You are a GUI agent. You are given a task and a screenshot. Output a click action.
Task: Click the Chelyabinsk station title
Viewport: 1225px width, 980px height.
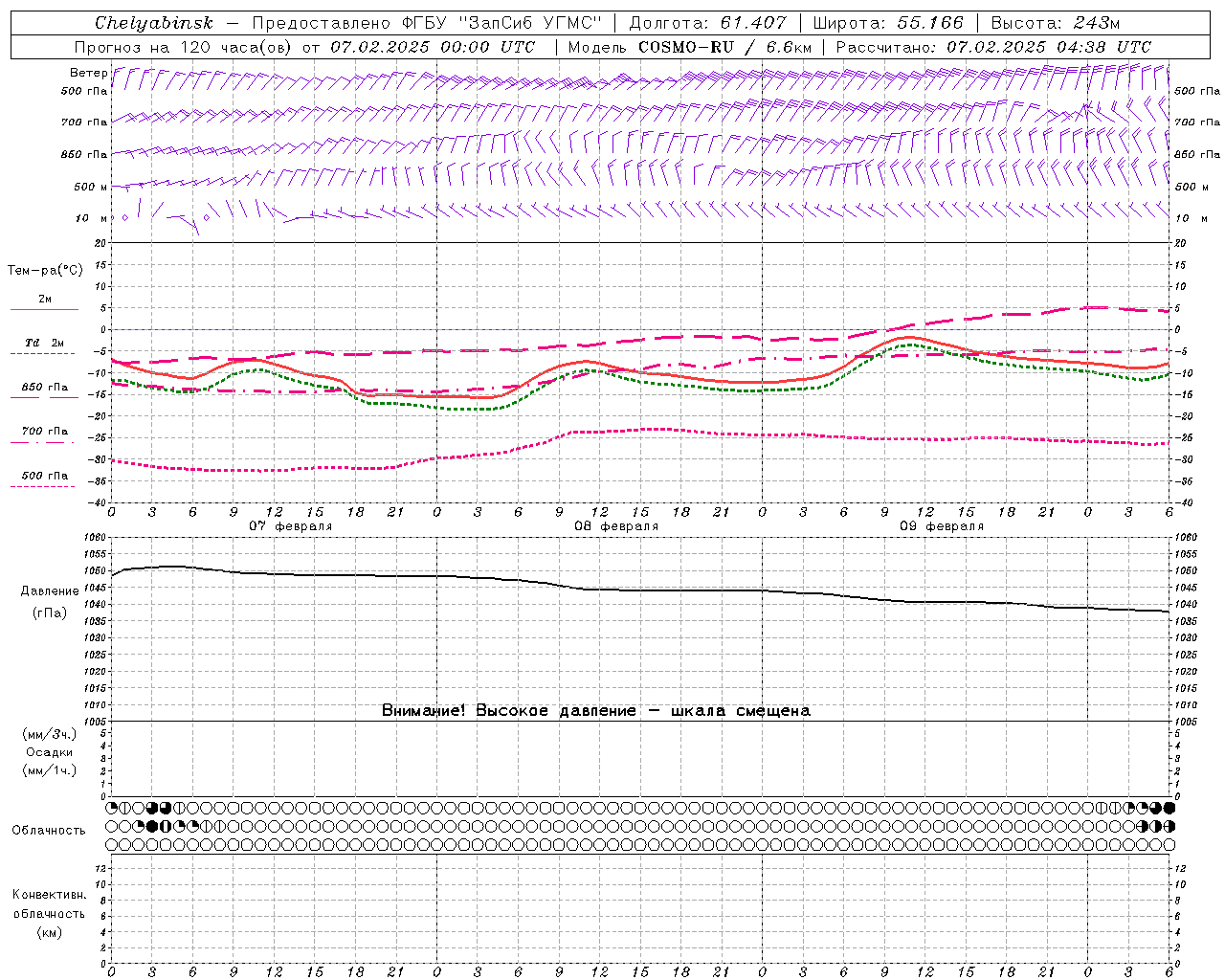(154, 23)
